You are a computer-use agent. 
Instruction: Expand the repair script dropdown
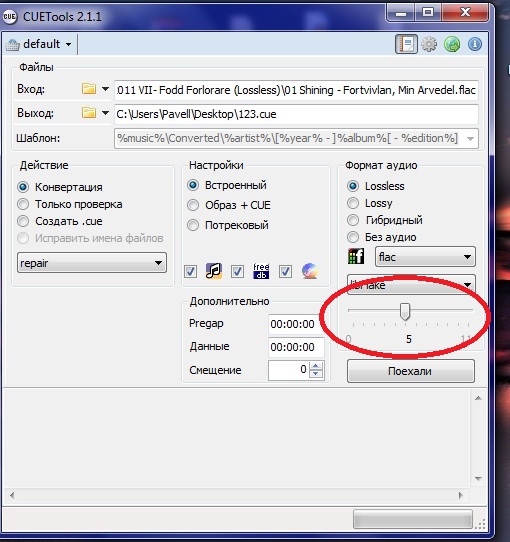[x=92, y=263]
